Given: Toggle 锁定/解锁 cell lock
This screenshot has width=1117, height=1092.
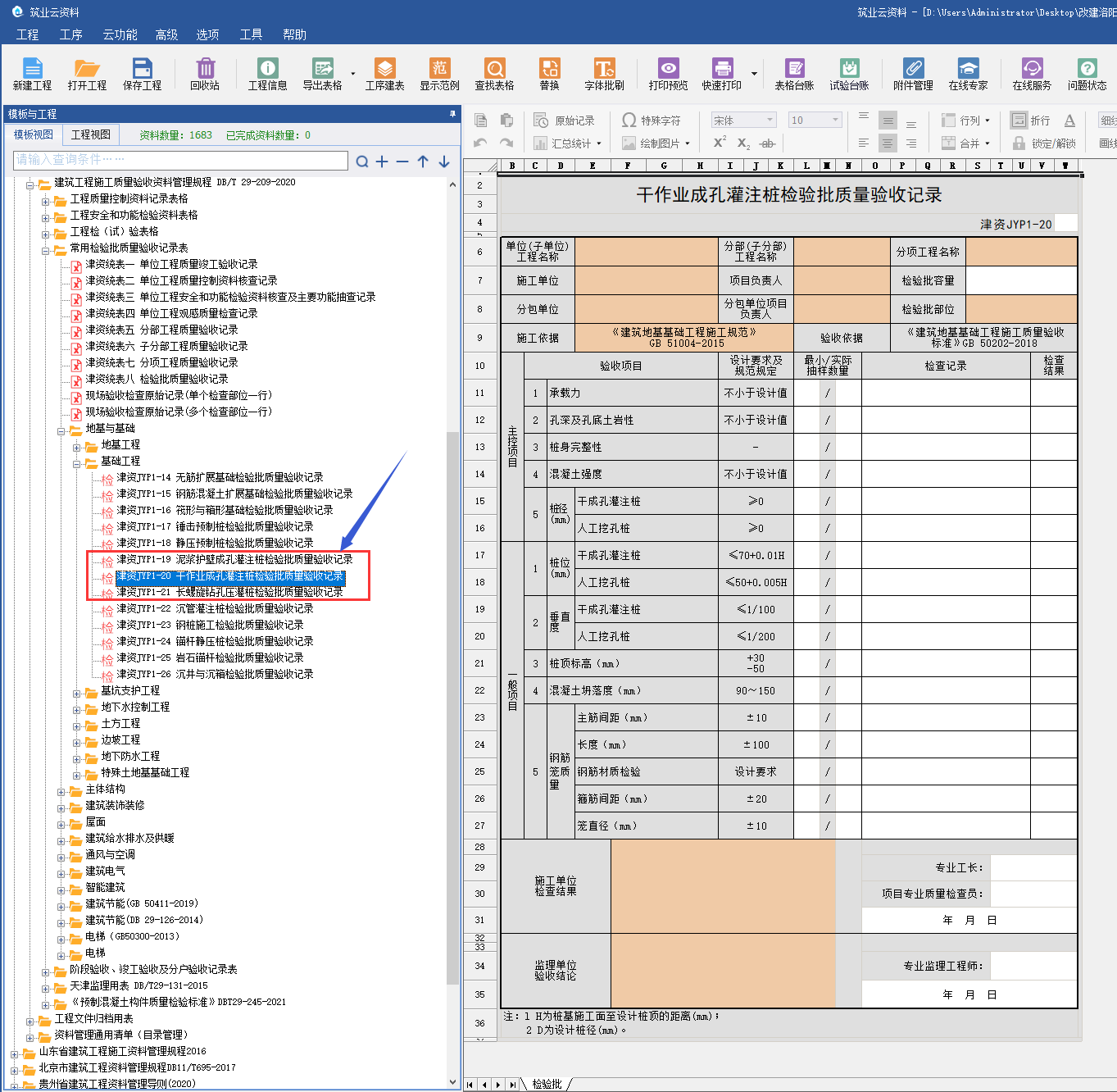Looking at the screenshot, I should 1044,143.
